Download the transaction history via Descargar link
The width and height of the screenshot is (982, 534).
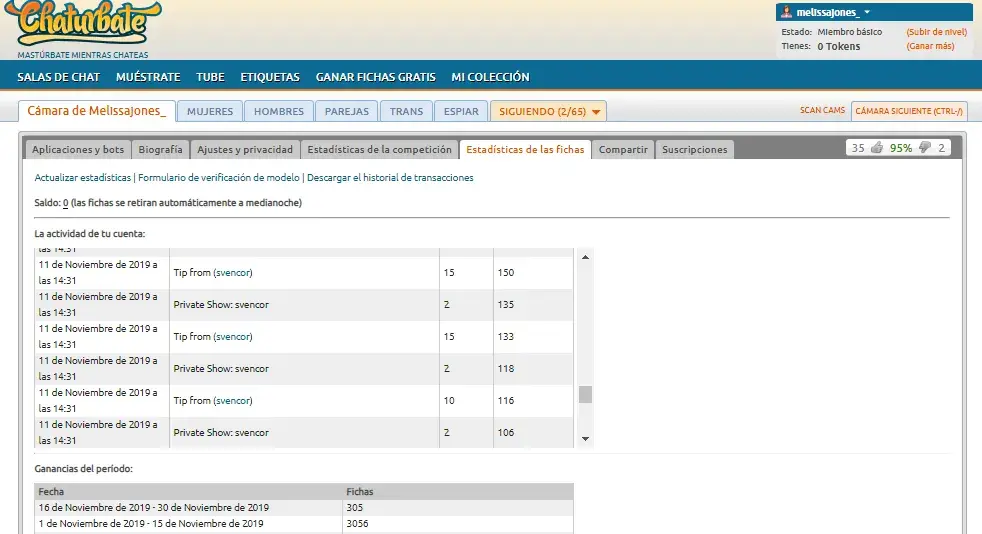pos(390,178)
